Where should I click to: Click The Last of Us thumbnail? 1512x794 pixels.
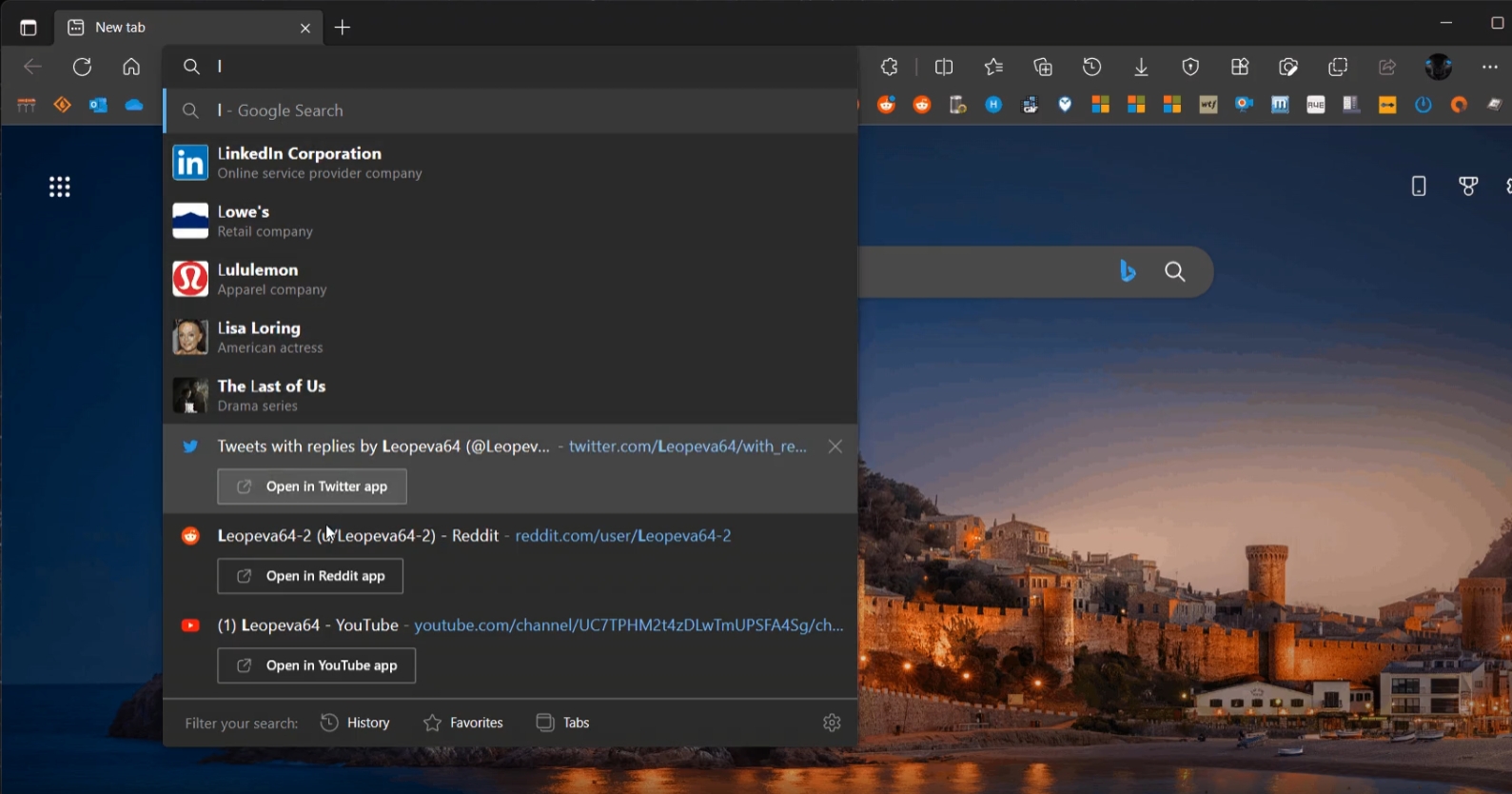pos(190,395)
